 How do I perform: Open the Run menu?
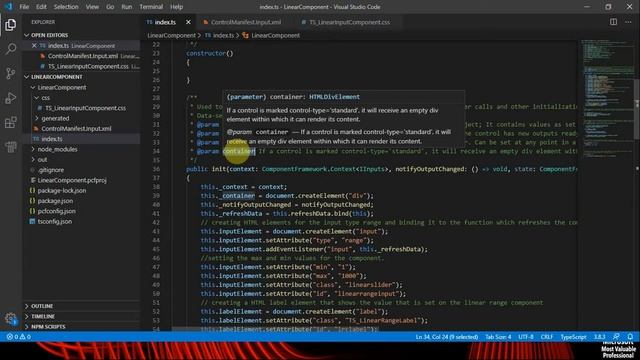coord(127,7)
